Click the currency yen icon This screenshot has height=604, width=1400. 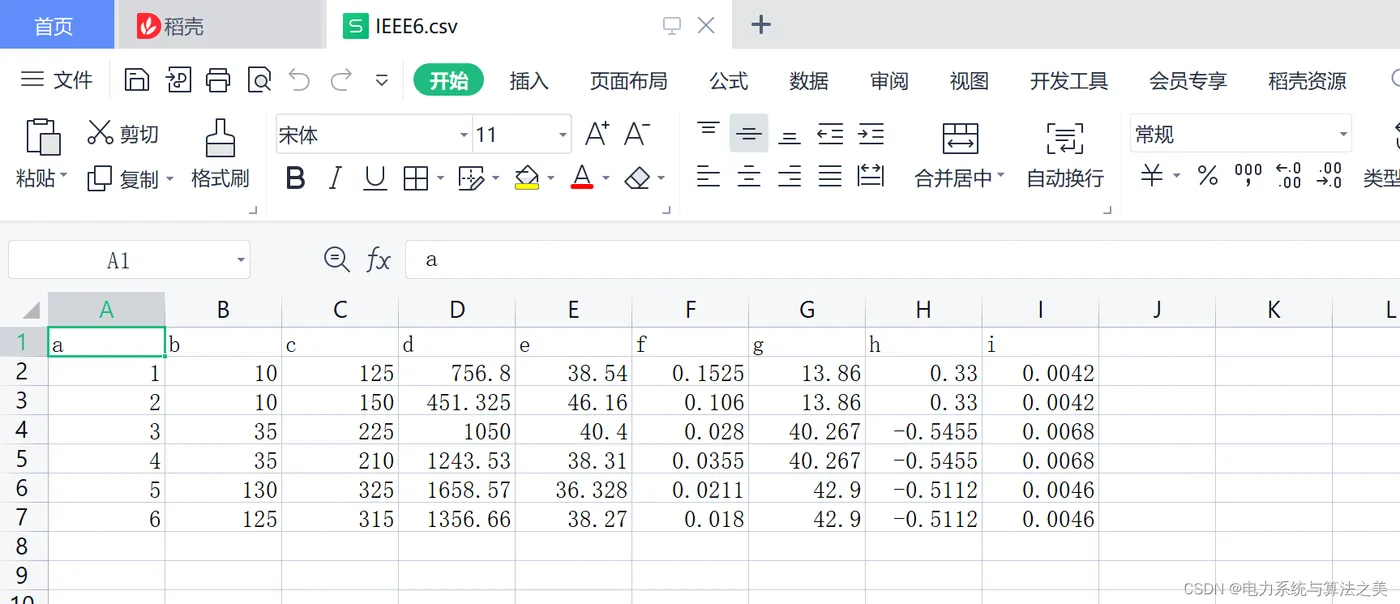[1152, 177]
